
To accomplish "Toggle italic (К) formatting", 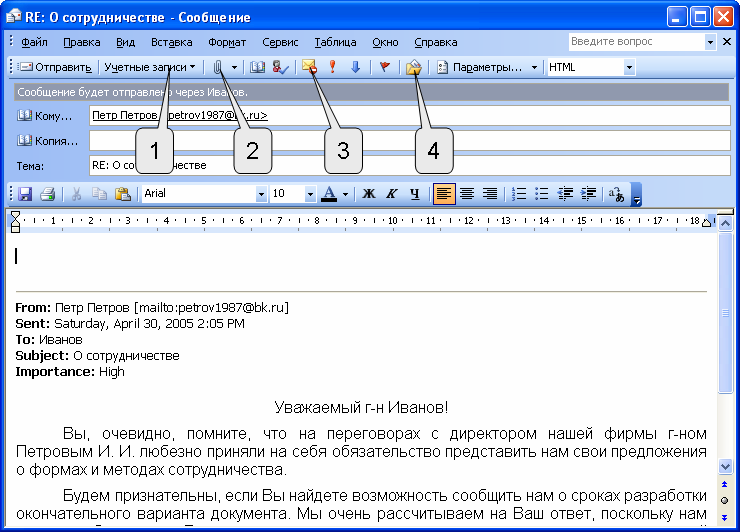I will point(392,194).
